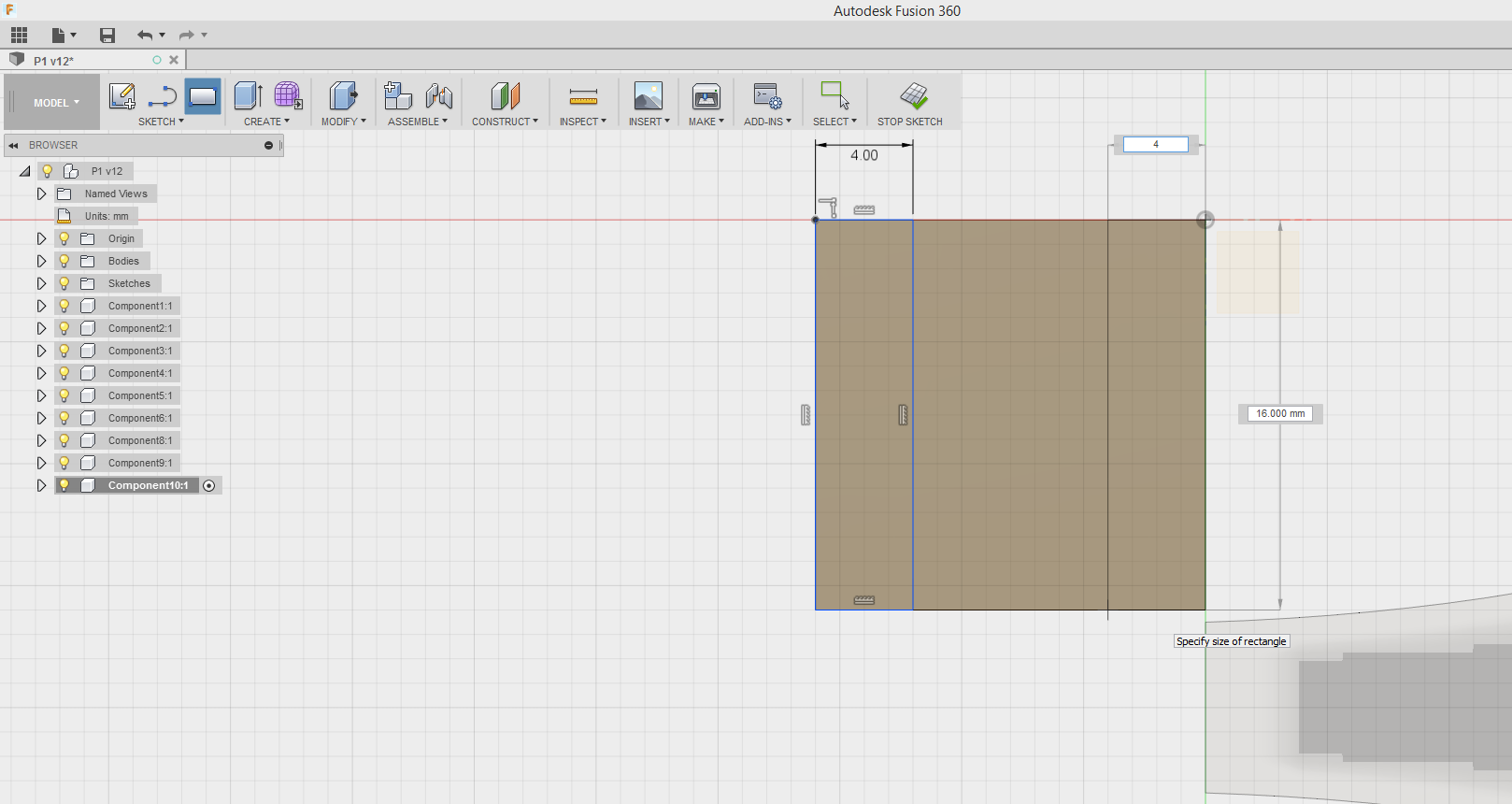The height and width of the screenshot is (804, 1512).
Task: Expand the Bodies folder
Action: click(41, 261)
